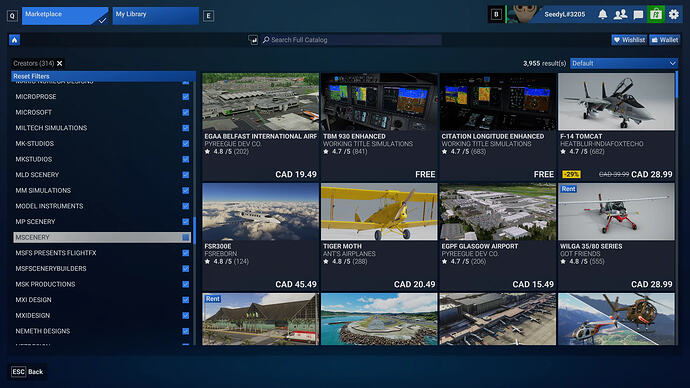Uncheck the MKSTUDIOS checkbox
This screenshot has height=388, width=690.
tap(186, 159)
